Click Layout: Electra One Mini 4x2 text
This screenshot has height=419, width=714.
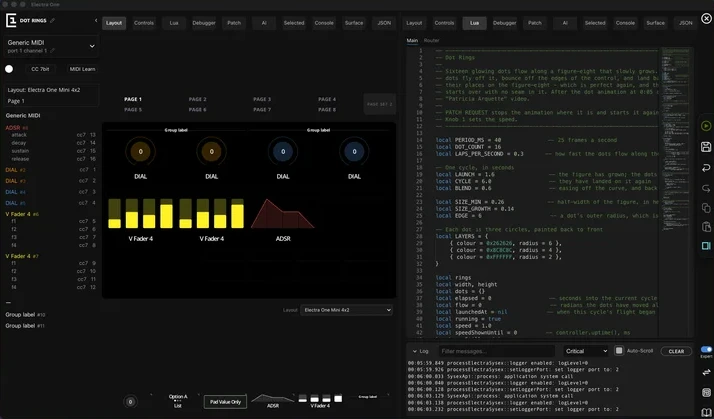point(44,90)
